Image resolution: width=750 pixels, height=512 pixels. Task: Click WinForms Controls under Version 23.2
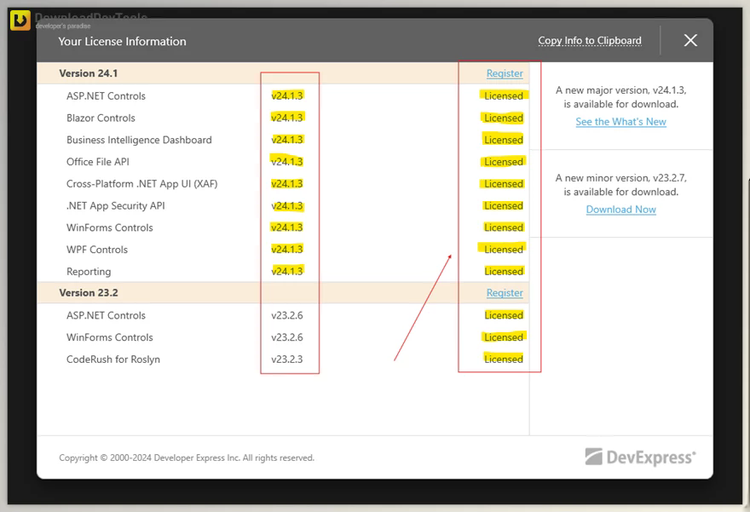[110, 337]
